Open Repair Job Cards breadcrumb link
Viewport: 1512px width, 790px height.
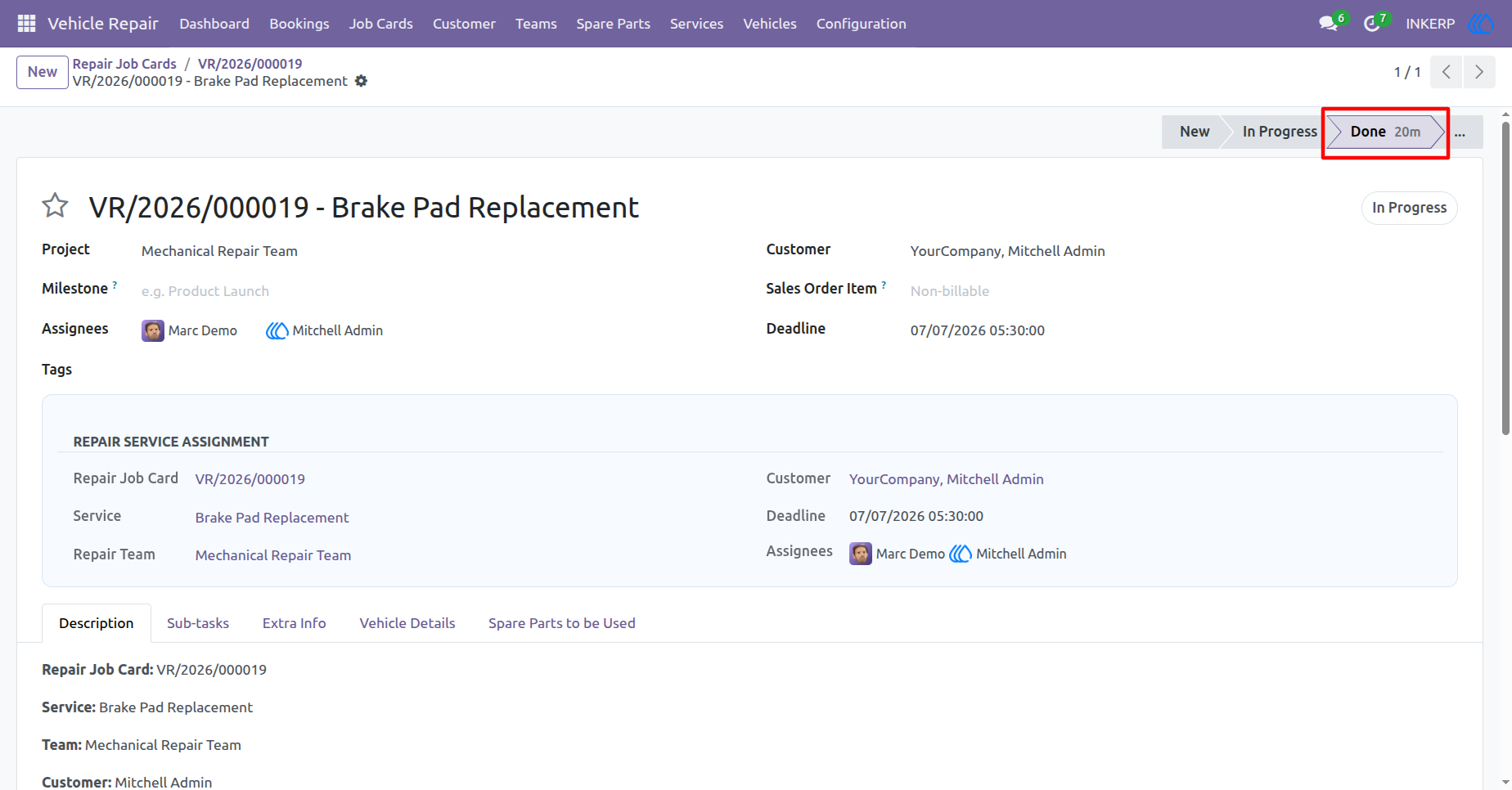pyautogui.click(x=124, y=64)
